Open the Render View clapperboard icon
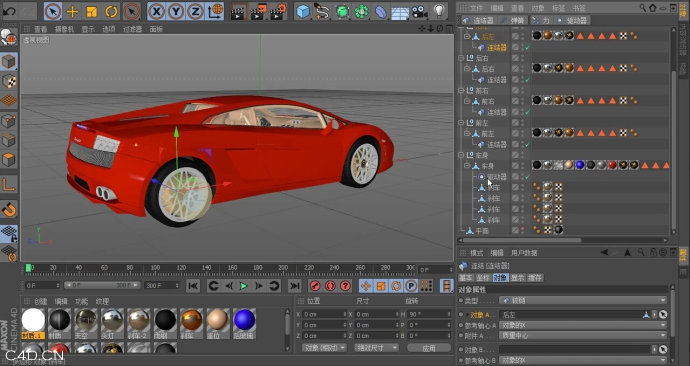 tap(238, 12)
